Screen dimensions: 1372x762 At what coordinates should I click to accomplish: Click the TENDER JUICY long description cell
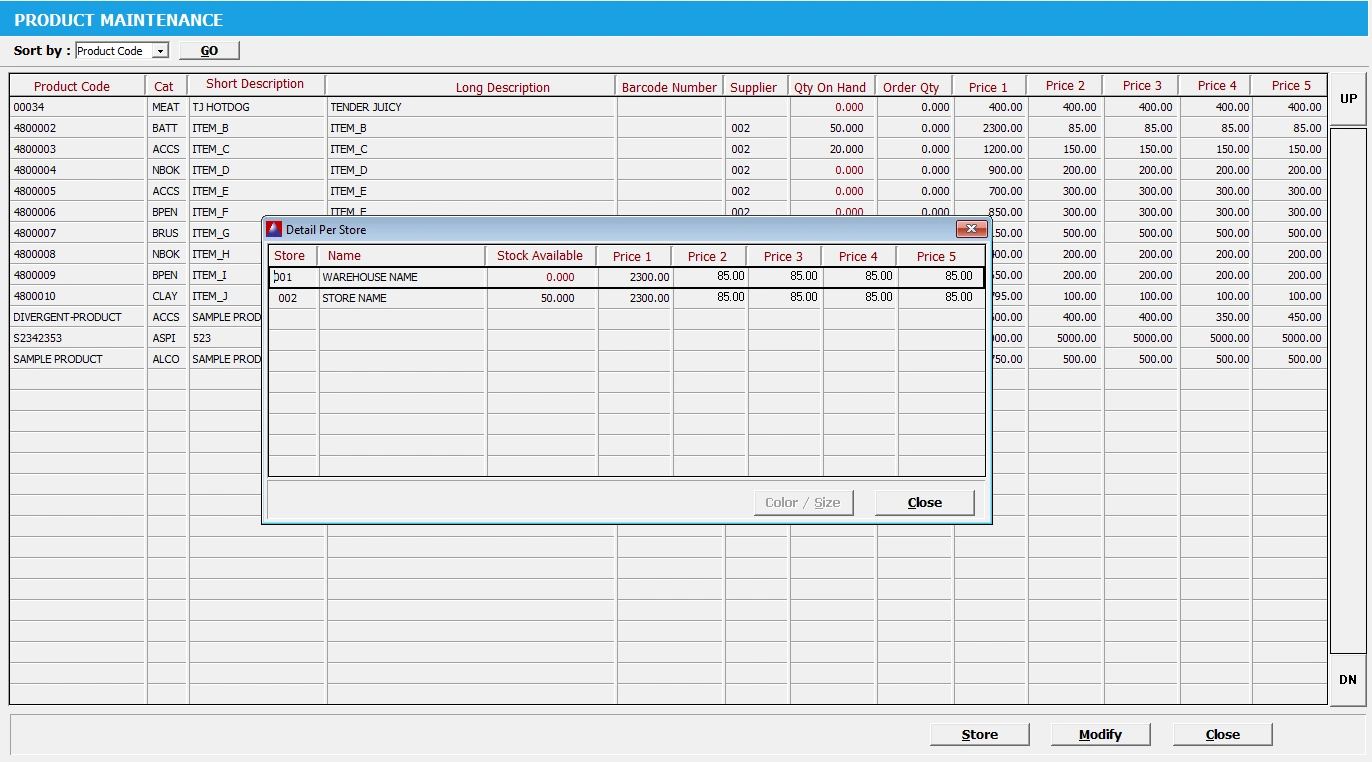click(471, 107)
